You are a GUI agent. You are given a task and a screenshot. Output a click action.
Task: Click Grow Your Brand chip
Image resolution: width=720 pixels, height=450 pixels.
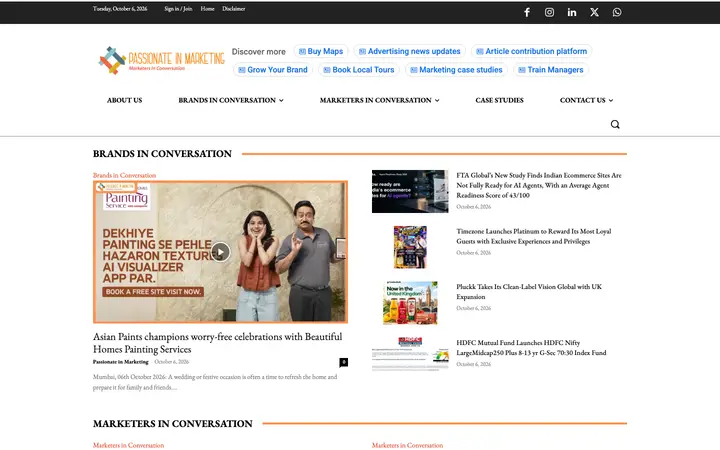(273, 70)
